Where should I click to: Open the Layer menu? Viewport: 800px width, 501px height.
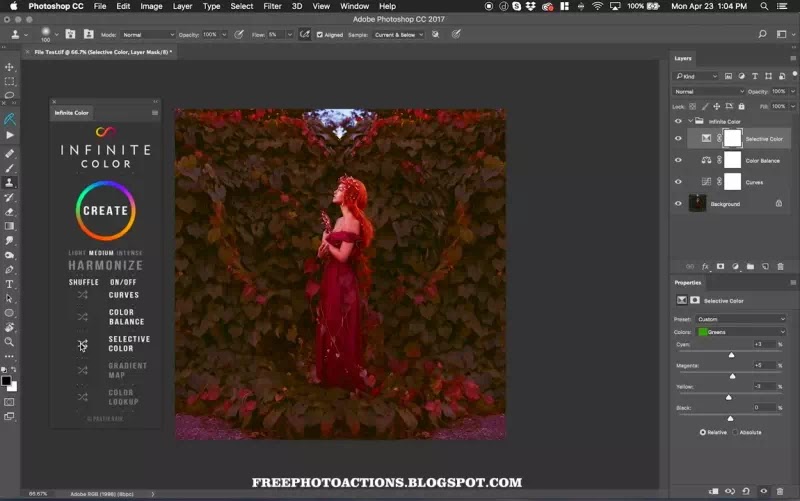[182, 6]
